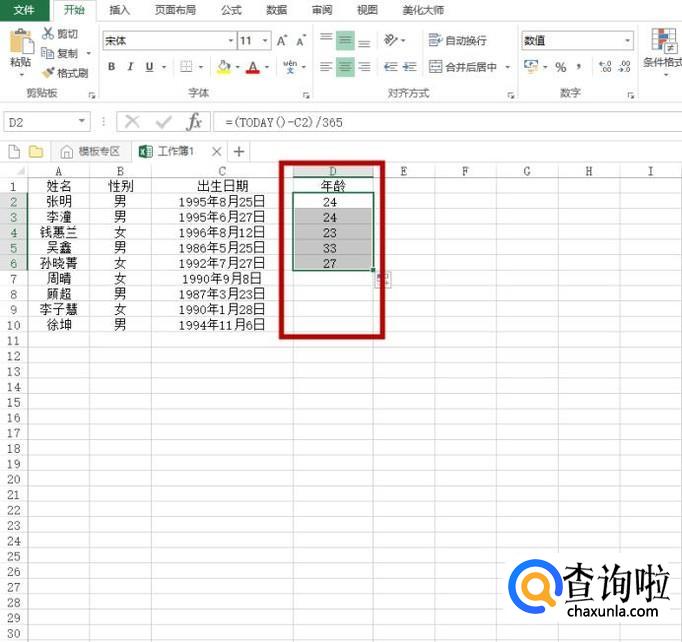Viewport: 682px width, 642px height.
Task: Switch to the 页面布局 tab
Action: click(176, 10)
